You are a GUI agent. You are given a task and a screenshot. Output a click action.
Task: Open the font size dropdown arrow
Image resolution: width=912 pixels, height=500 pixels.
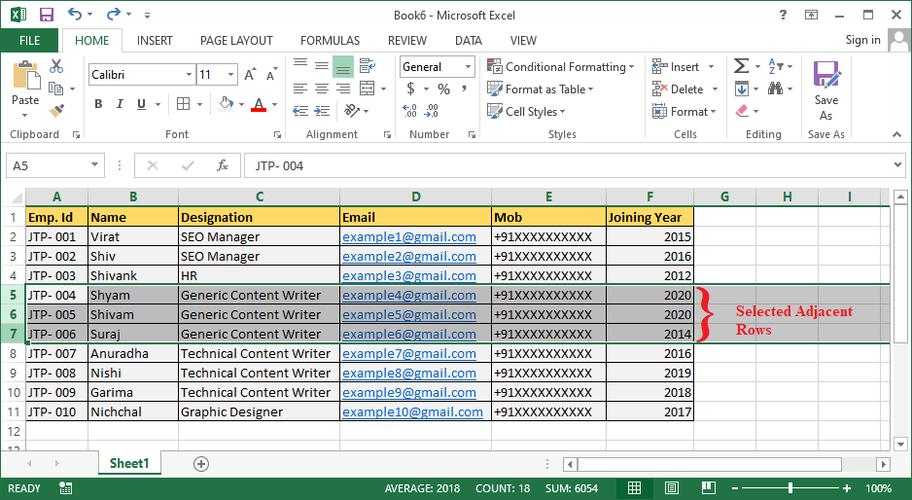pyautogui.click(x=231, y=74)
